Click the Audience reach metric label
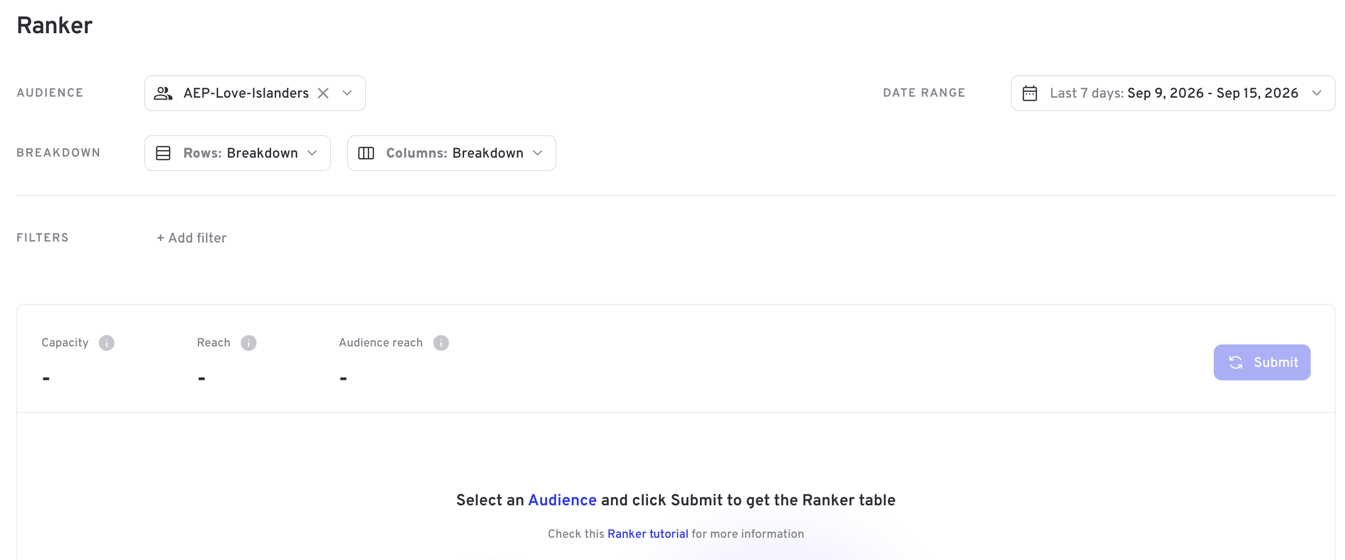Screen dimensions: 1345x560 click(x=381, y=343)
